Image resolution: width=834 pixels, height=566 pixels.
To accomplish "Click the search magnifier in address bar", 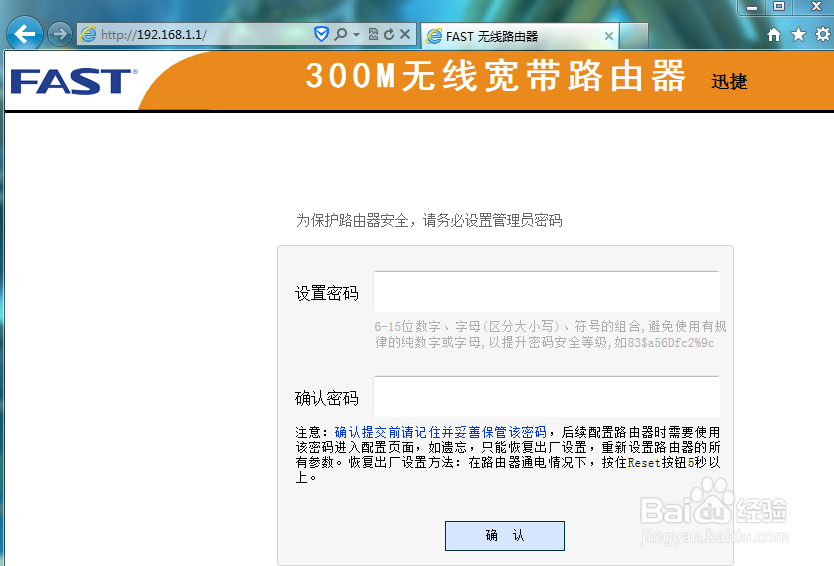I will (x=340, y=34).
